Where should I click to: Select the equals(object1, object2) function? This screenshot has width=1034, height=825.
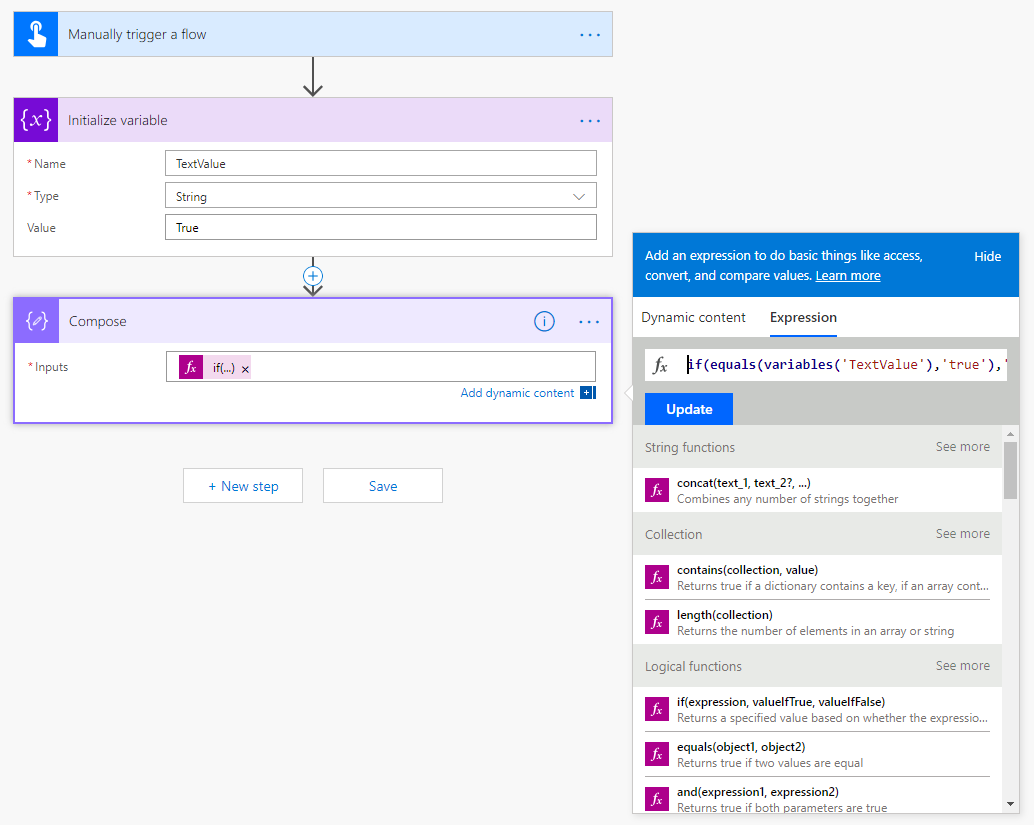(x=818, y=754)
